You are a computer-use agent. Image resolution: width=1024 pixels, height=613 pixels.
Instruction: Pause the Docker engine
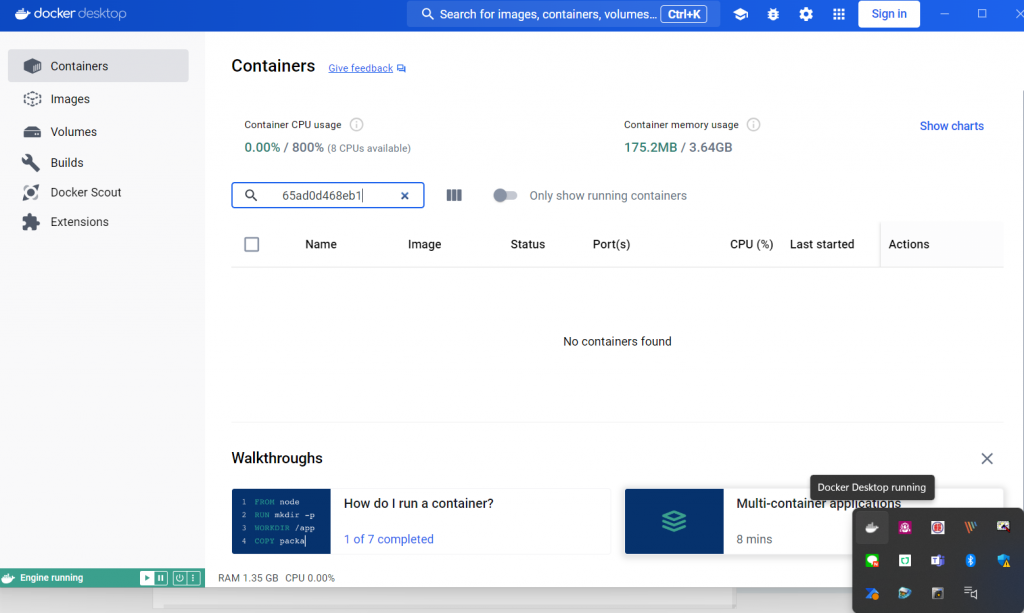pos(161,578)
